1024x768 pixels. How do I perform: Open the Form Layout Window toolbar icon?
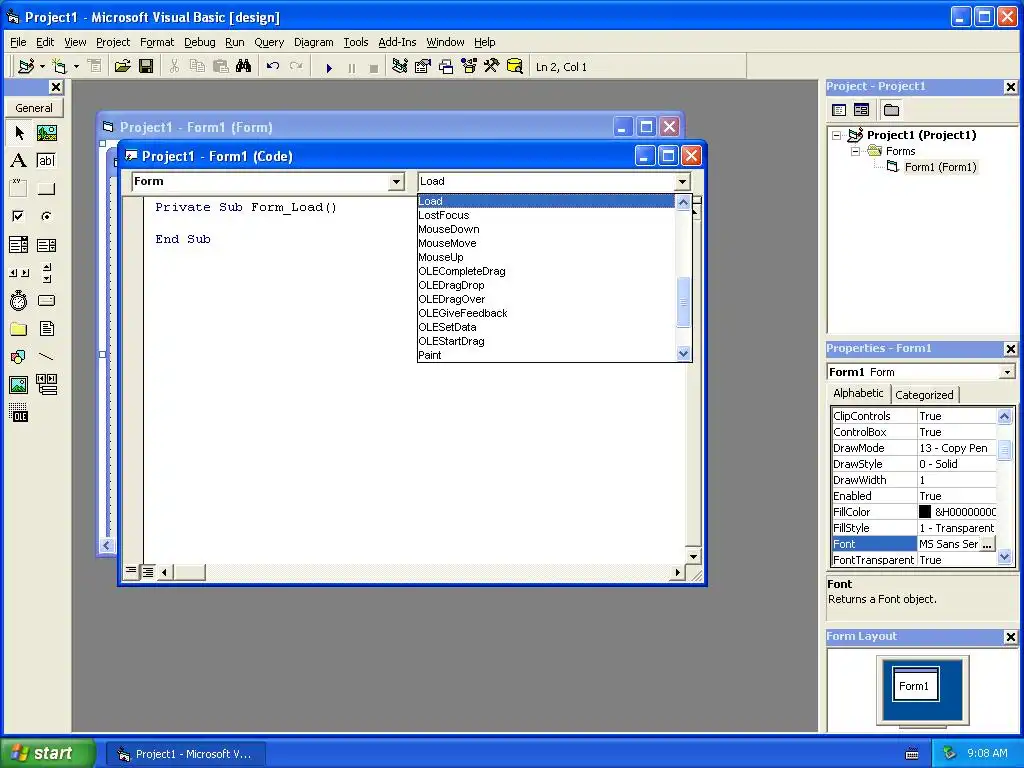click(x=446, y=67)
